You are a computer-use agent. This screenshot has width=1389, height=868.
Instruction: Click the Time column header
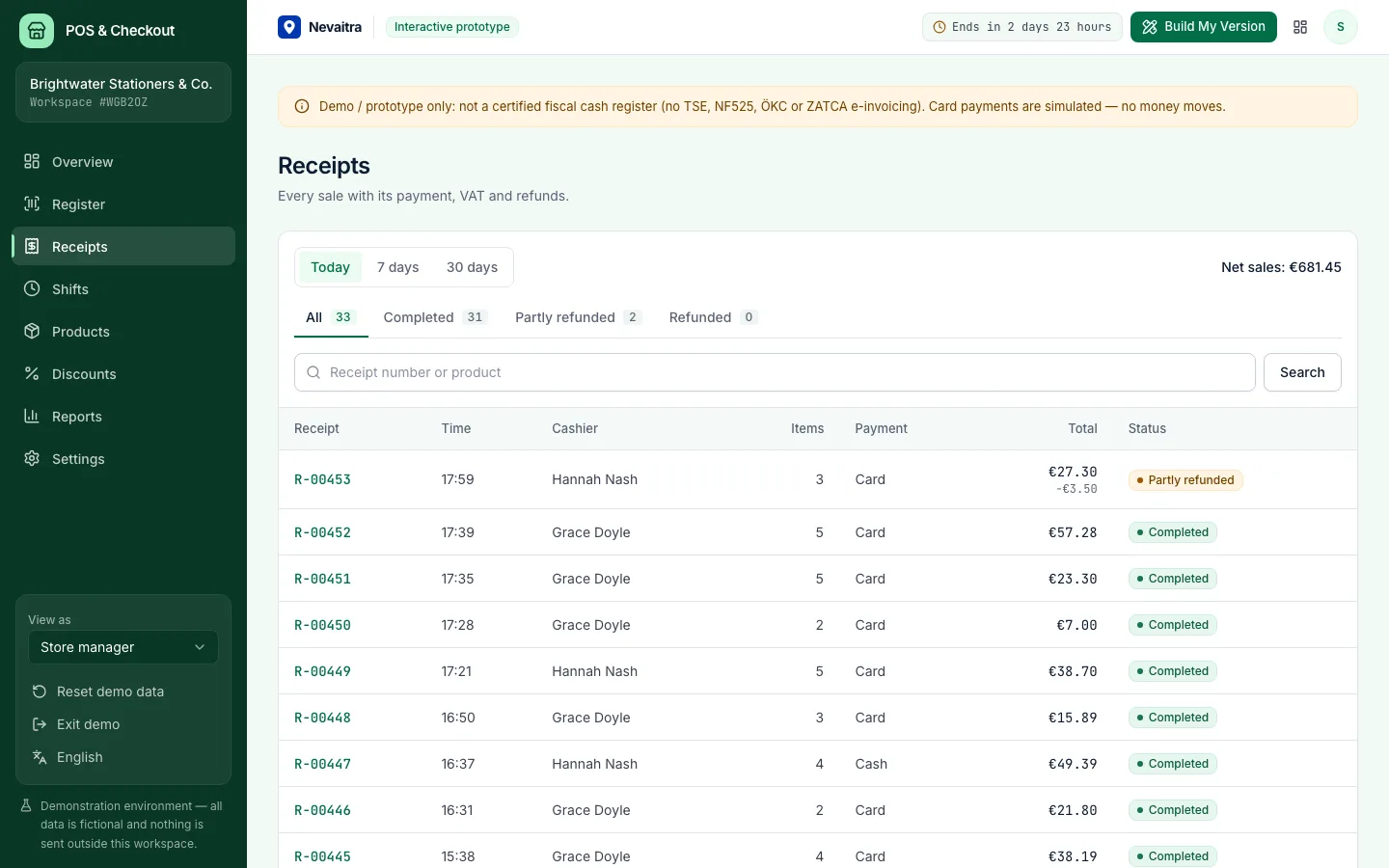click(456, 428)
